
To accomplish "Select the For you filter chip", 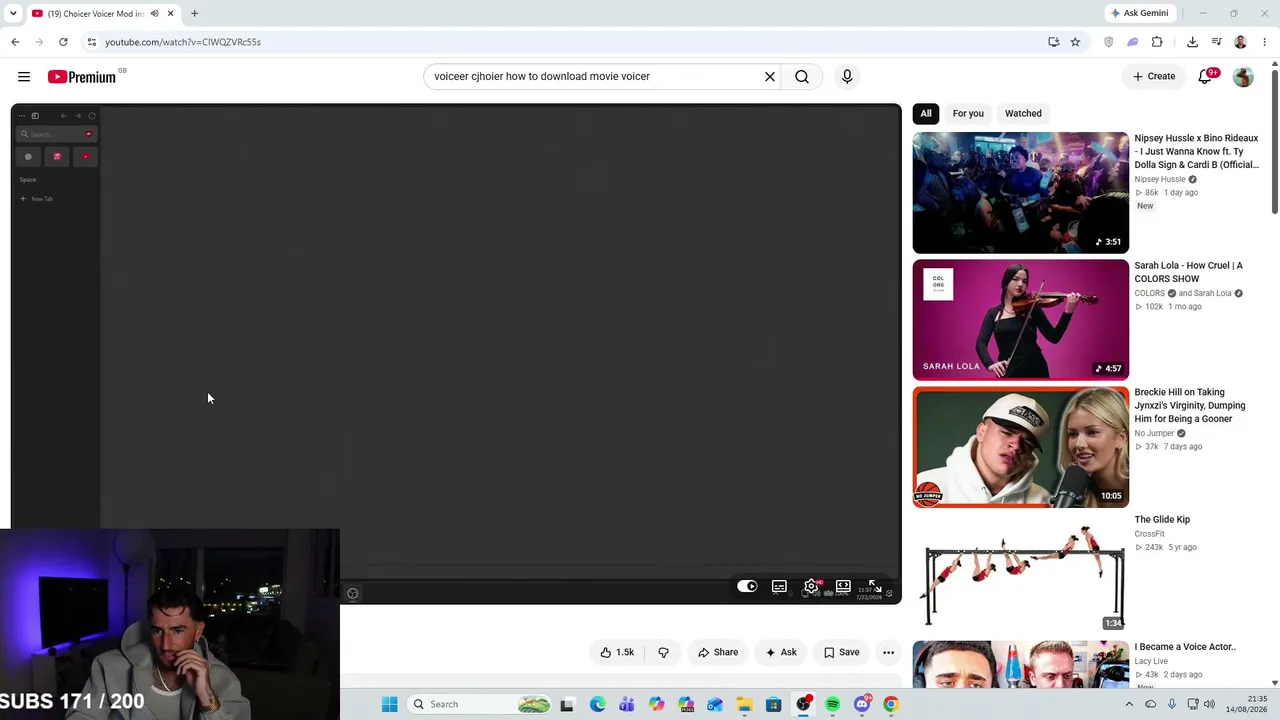I will pos(968,114).
